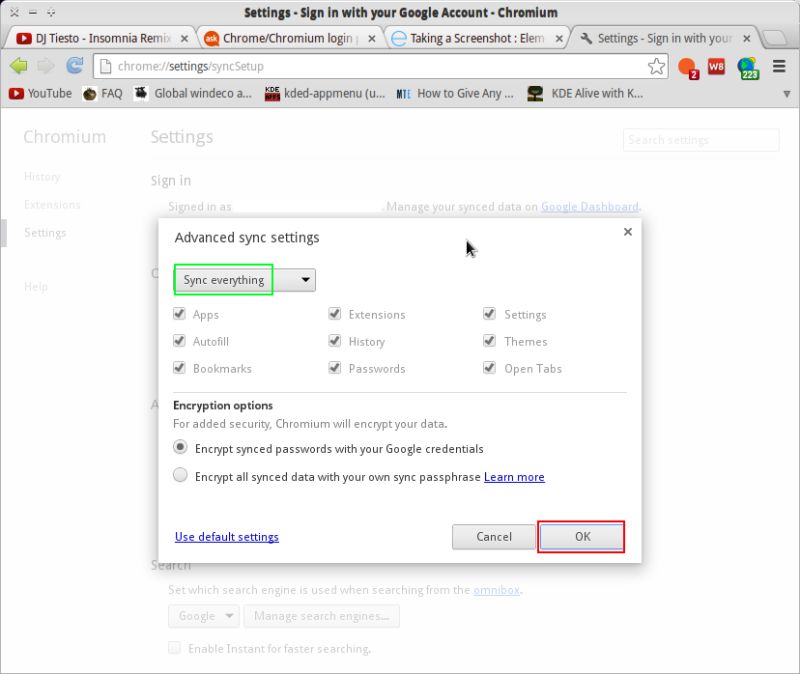This screenshot has width=800, height=674.
Task: Open the Google Dashboard link
Action: [x=590, y=206]
